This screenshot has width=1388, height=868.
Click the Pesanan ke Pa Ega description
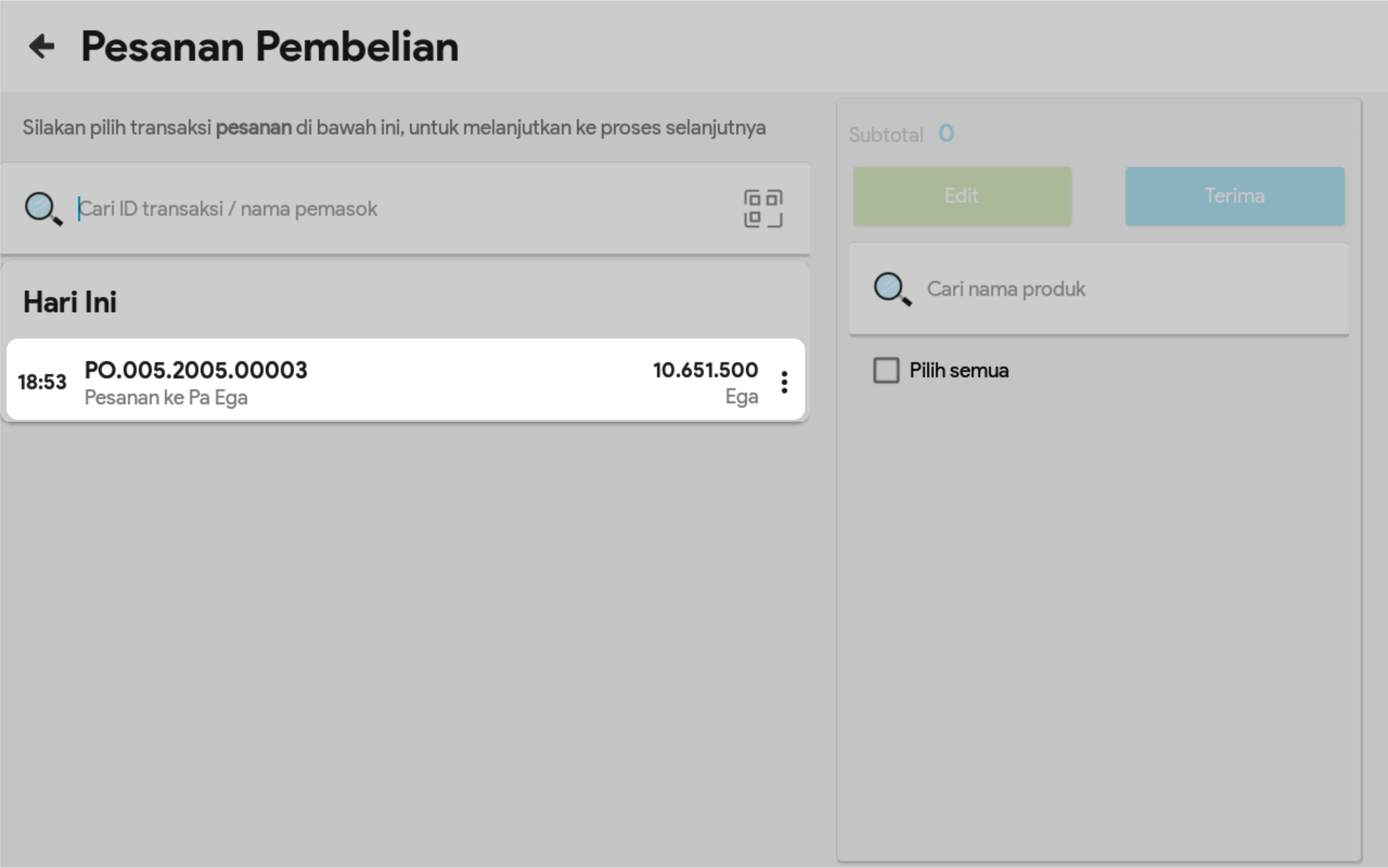click(166, 398)
